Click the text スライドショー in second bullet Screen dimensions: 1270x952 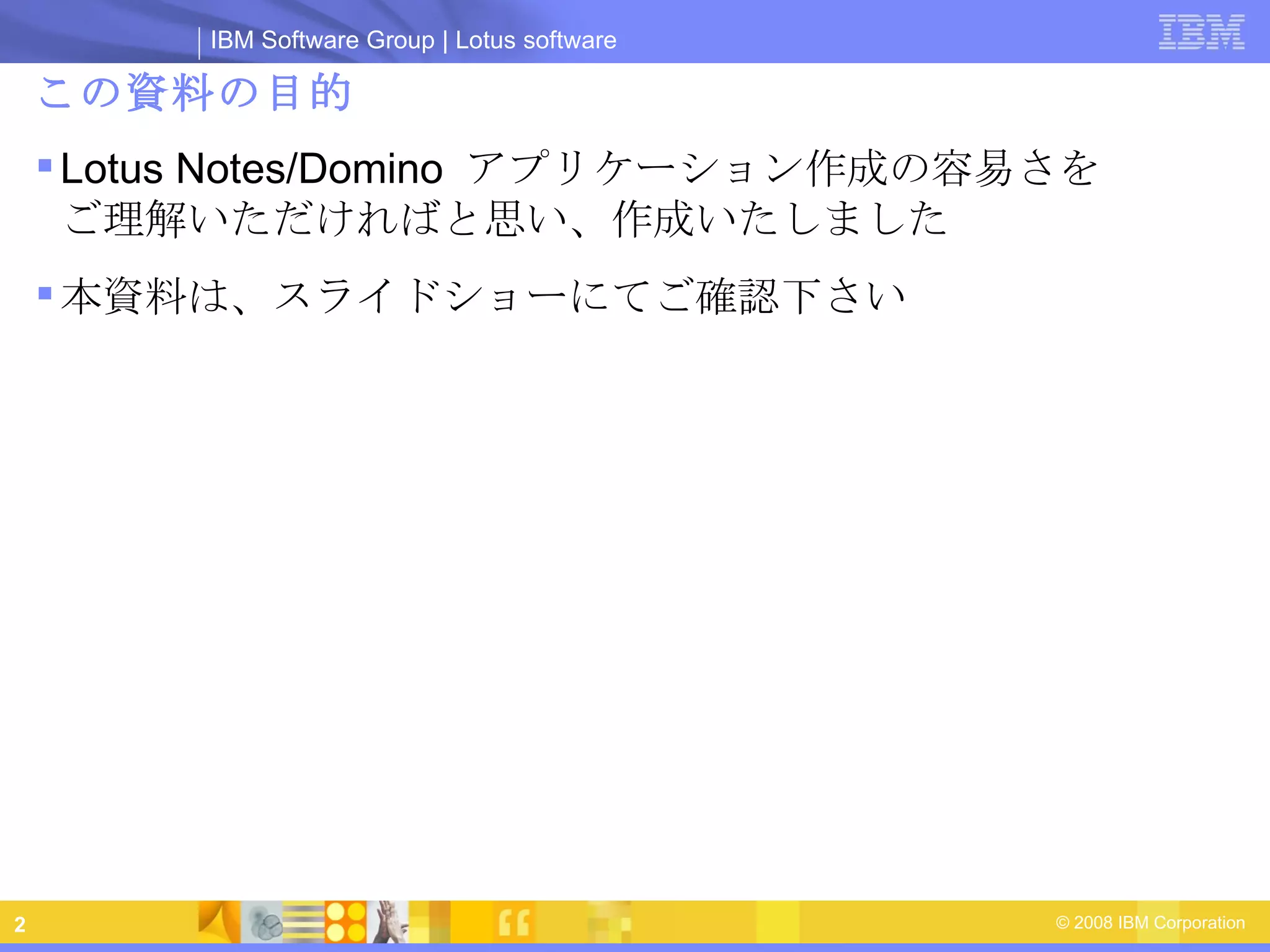(x=419, y=296)
